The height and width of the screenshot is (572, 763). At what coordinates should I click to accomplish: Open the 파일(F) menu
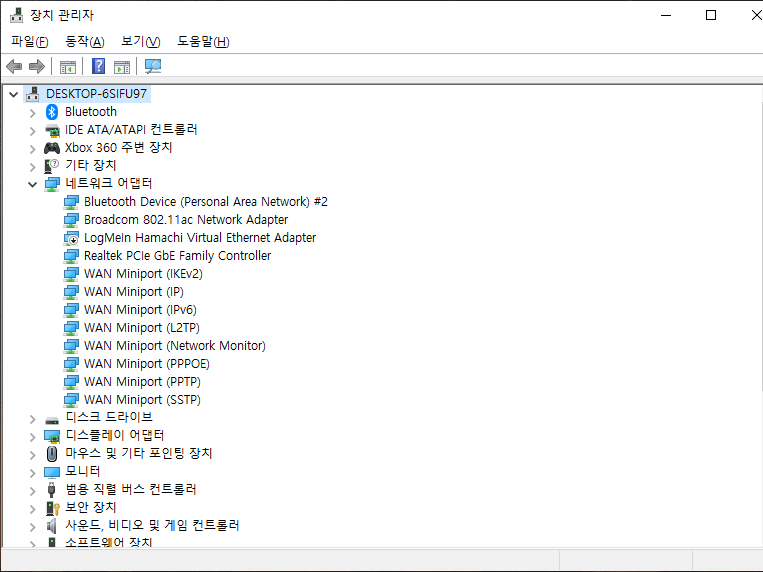(30, 42)
